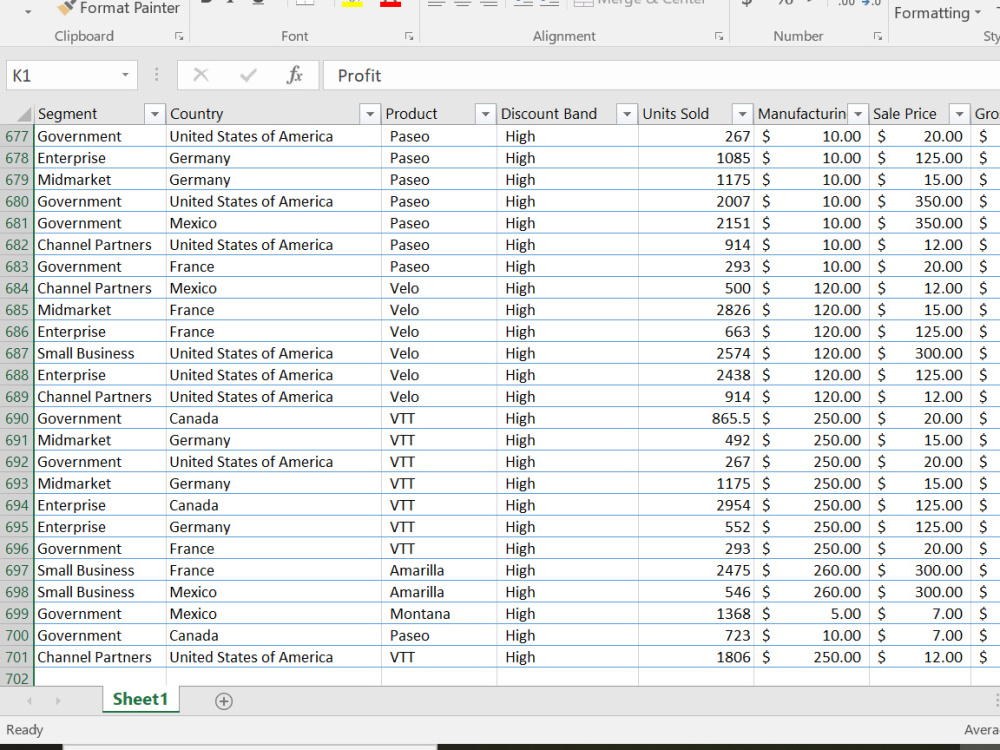Open the Sale Price column filter dropdown
The width and height of the screenshot is (1000, 750).
point(959,113)
